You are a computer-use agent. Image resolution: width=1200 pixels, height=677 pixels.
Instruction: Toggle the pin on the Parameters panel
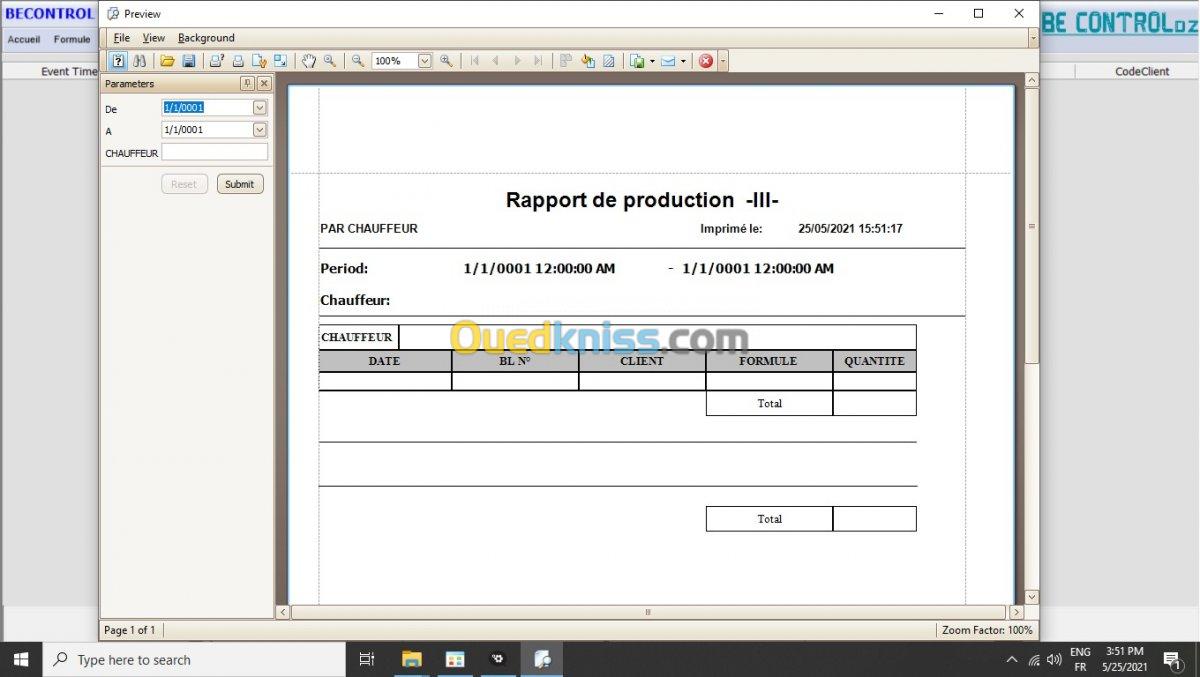pyautogui.click(x=247, y=84)
